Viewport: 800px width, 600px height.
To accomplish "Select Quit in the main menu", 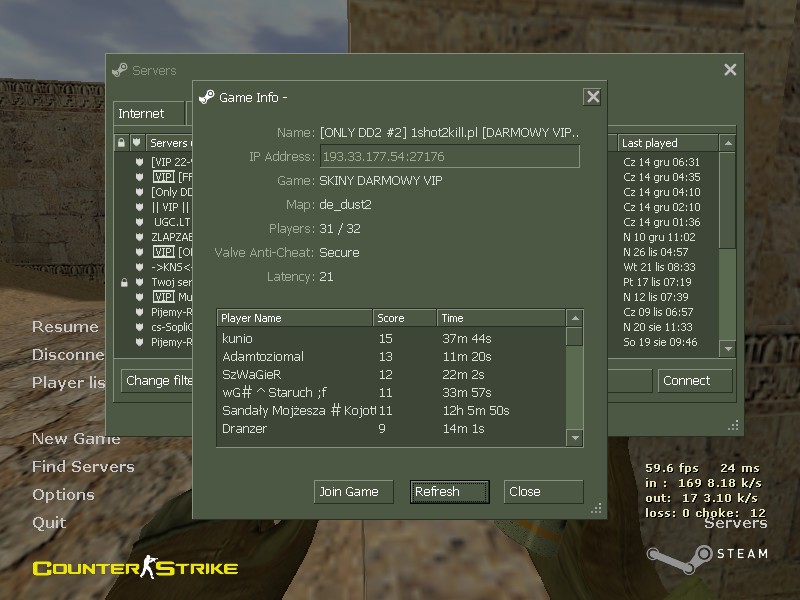I will pyautogui.click(x=49, y=522).
